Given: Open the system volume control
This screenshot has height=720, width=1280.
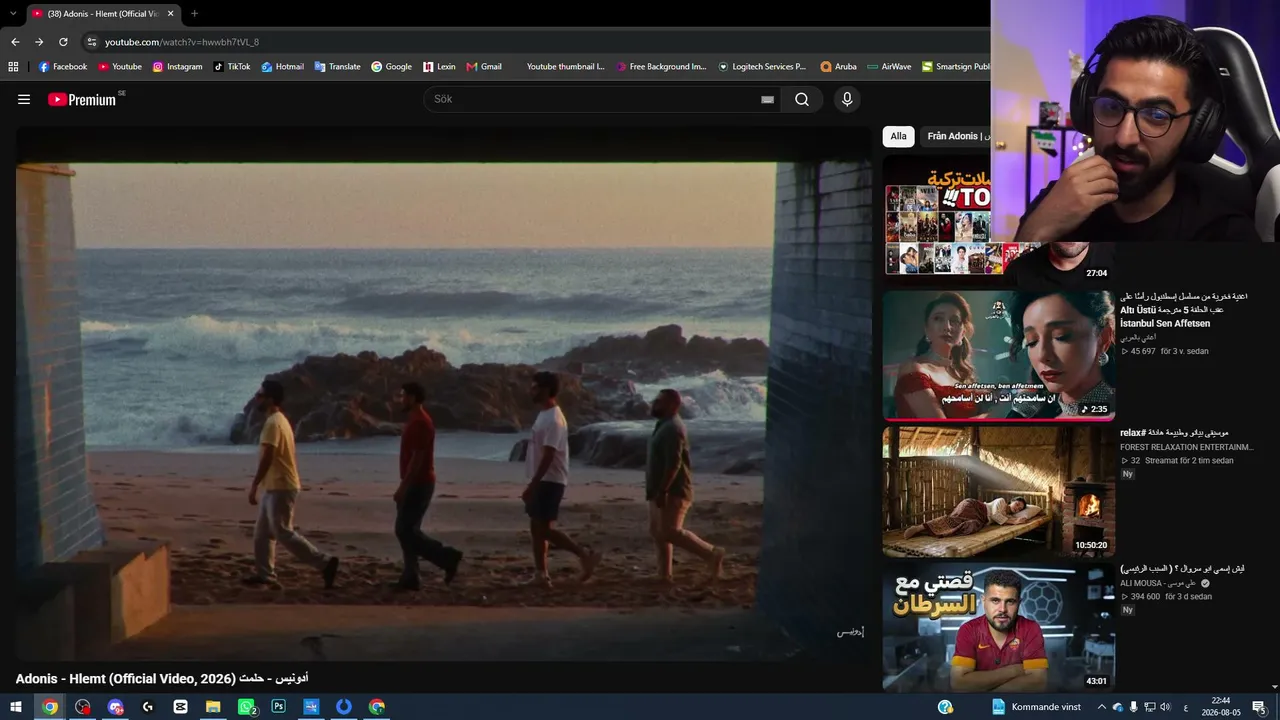Looking at the screenshot, I should pos(1165,707).
